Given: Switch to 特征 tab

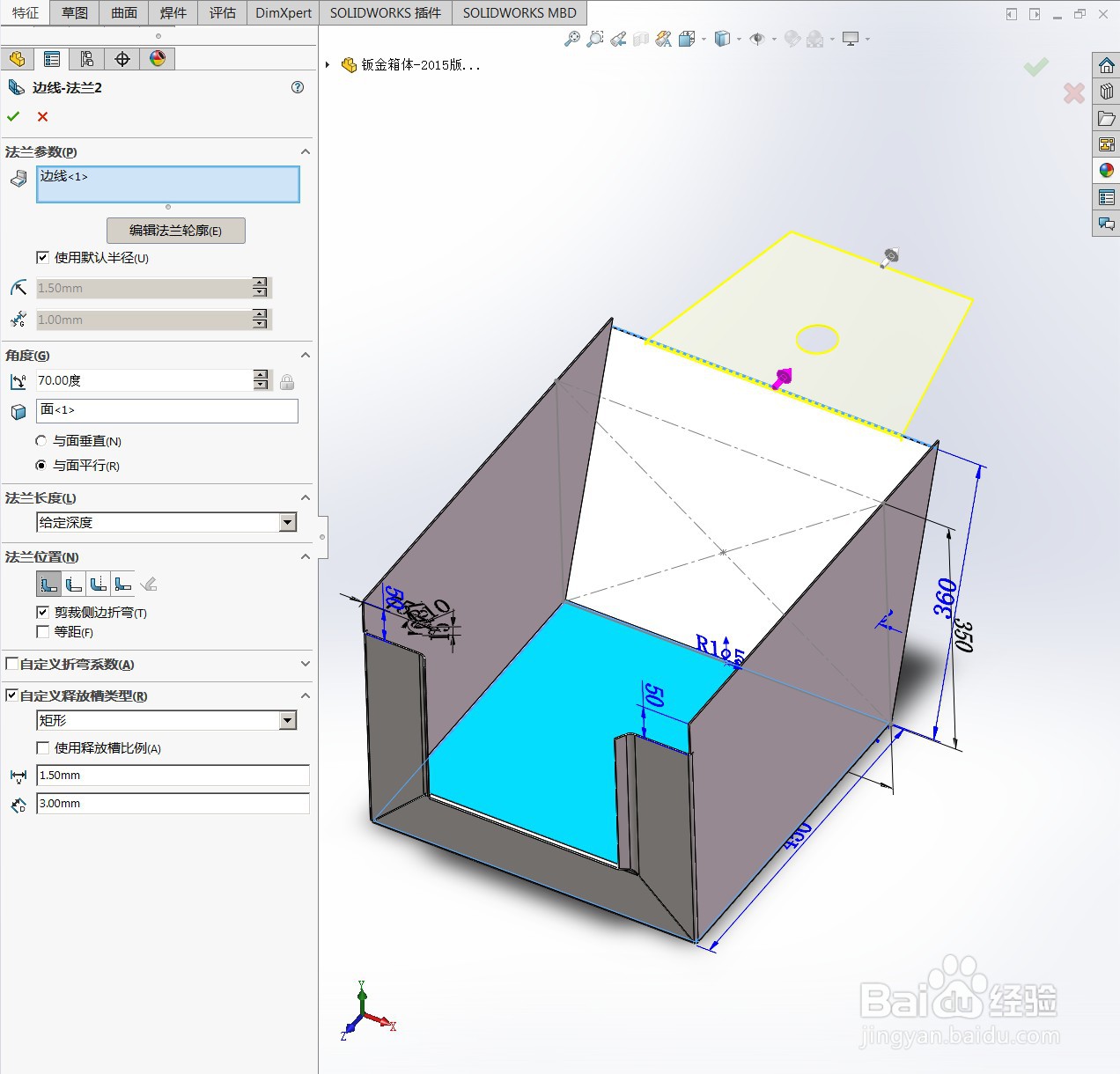Looking at the screenshot, I should pos(25,12).
